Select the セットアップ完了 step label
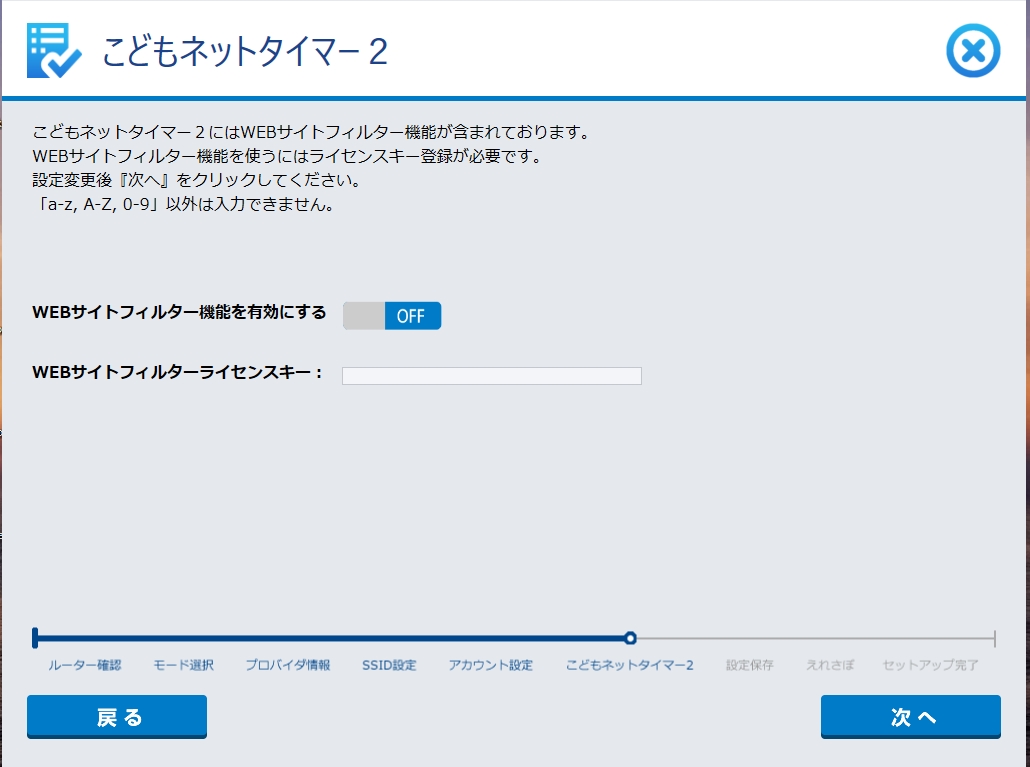This screenshot has height=767, width=1030. coord(930,665)
